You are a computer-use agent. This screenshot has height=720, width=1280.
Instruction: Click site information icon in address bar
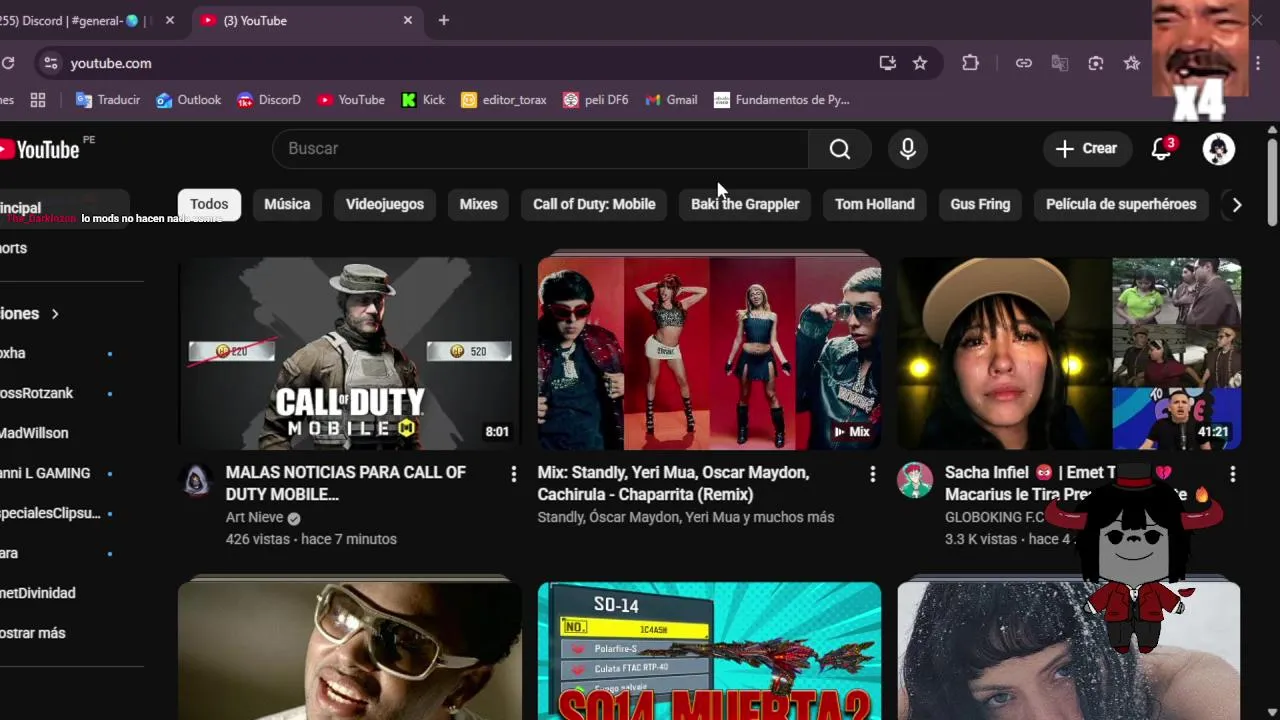[x=51, y=63]
